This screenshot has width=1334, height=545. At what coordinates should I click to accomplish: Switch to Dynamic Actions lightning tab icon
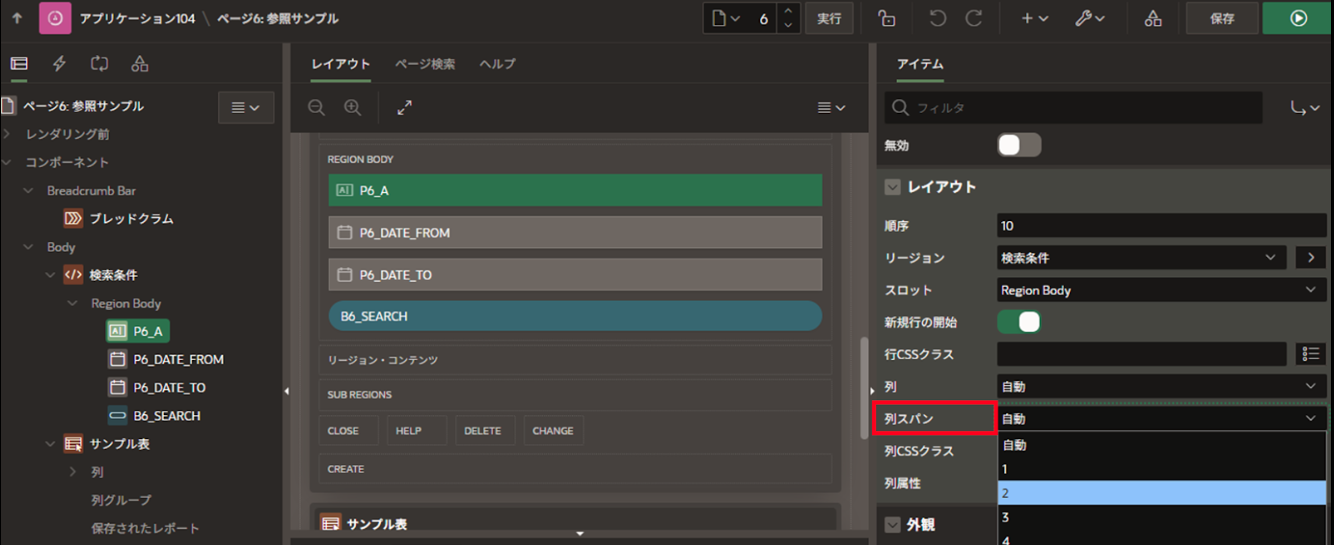pyautogui.click(x=59, y=64)
